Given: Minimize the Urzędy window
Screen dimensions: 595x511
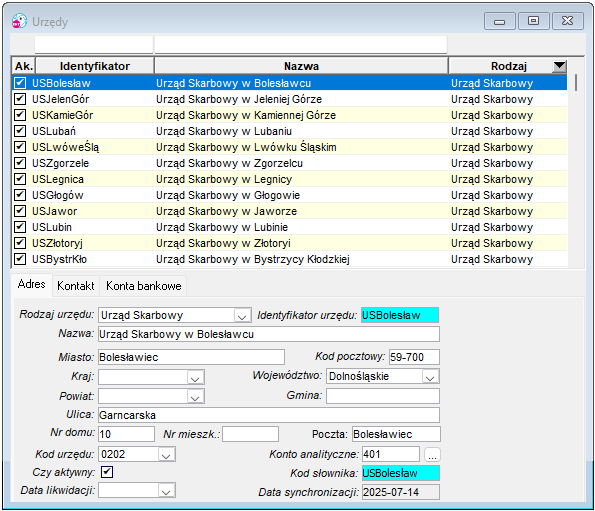Looking at the screenshot, I should 499,20.
